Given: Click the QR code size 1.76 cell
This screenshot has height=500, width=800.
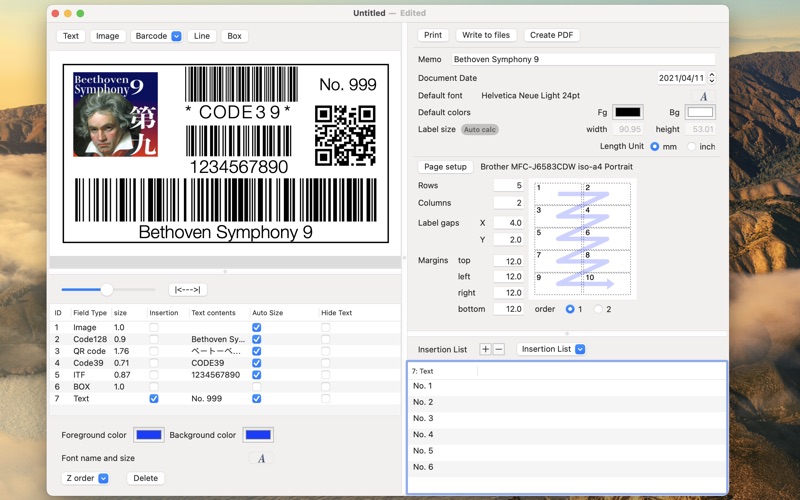Looking at the screenshot, I should [x=121, y=351].
